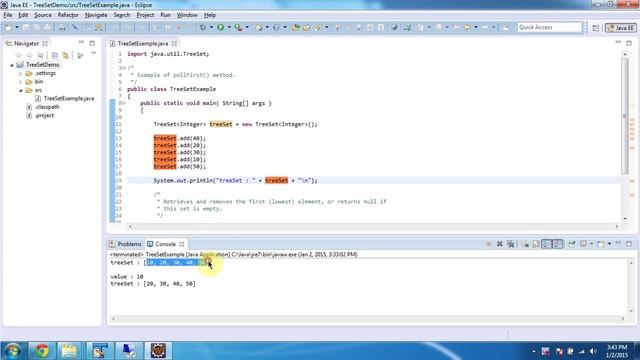Click the Save toolbar icon
The image size is (640, 360).
(26, 27)
